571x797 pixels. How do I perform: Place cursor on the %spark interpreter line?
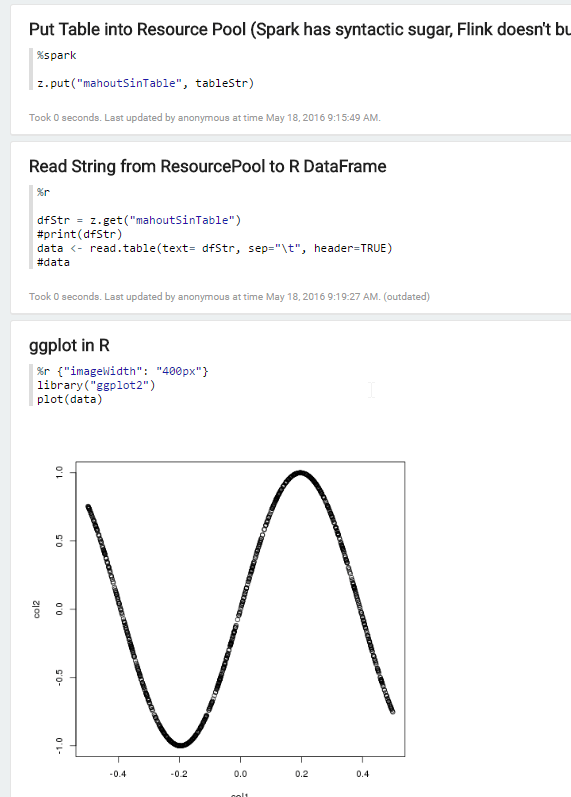tap(56, 55)
